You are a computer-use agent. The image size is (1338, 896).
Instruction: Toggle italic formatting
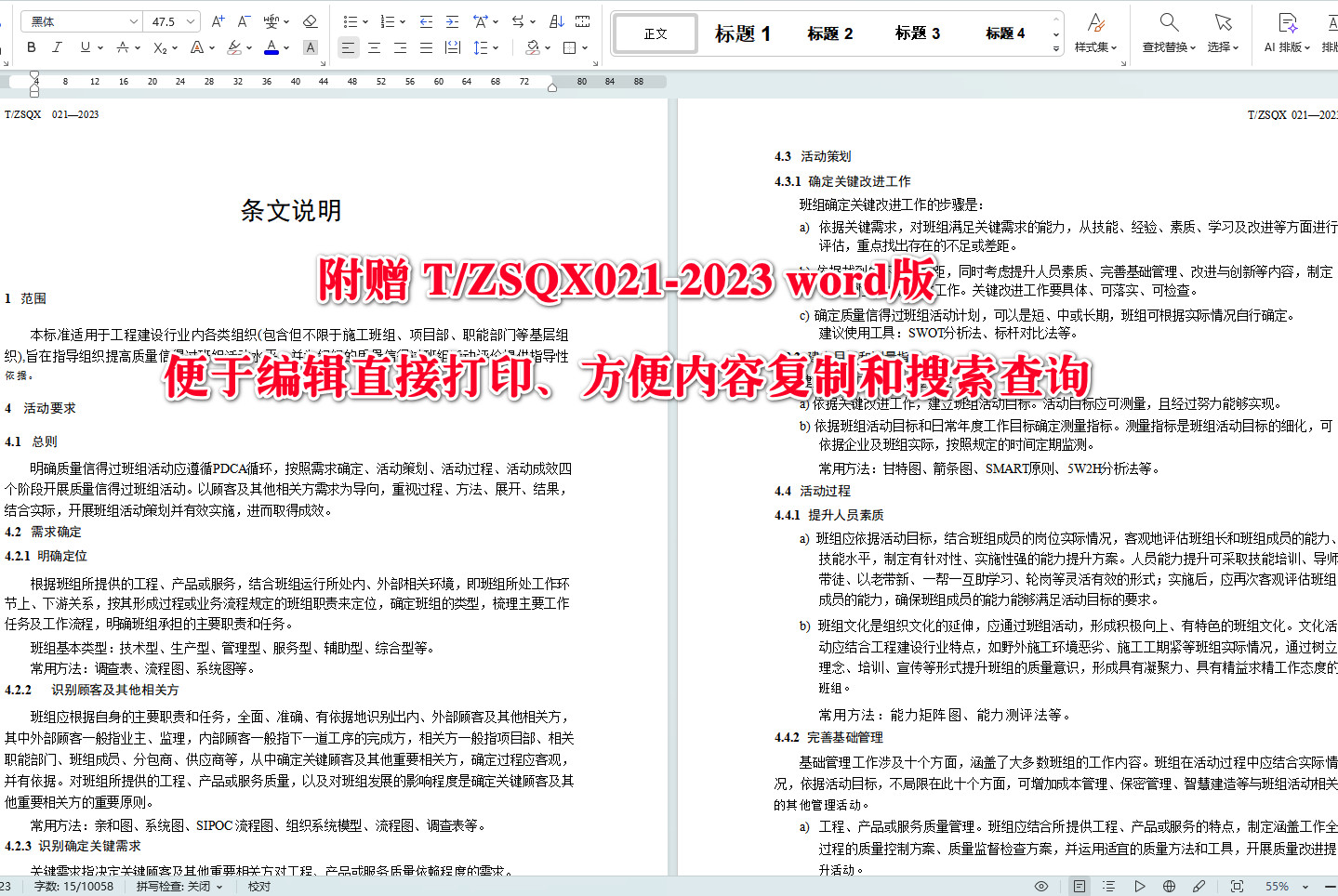pyautogui.click(x=58, y=47)
